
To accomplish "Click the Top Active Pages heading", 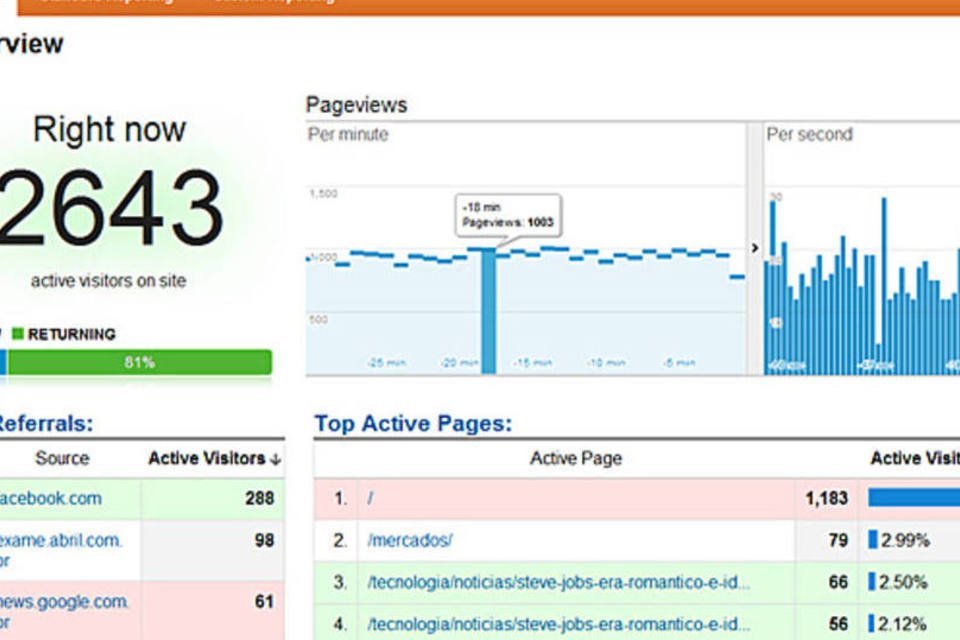I will [x=413, y=424].
